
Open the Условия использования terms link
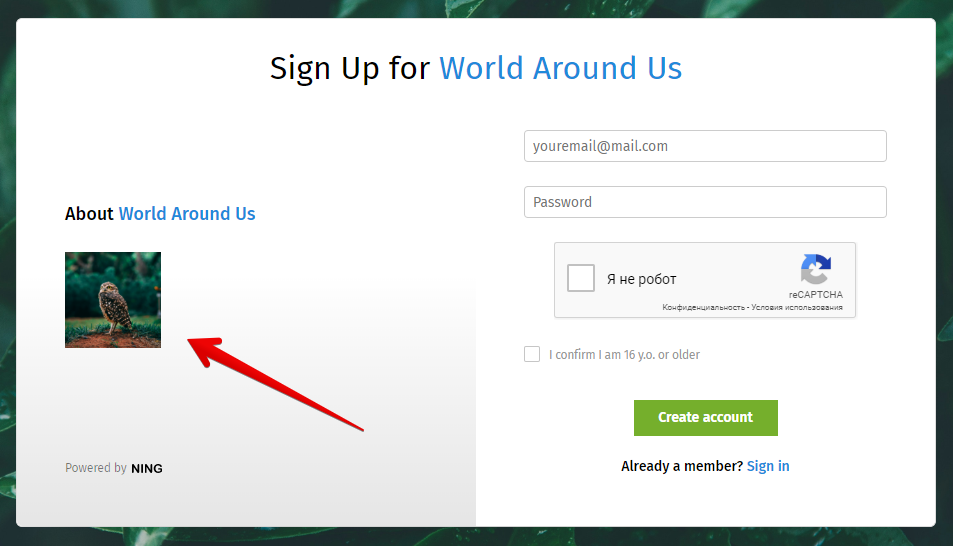[x=797, y=308]
